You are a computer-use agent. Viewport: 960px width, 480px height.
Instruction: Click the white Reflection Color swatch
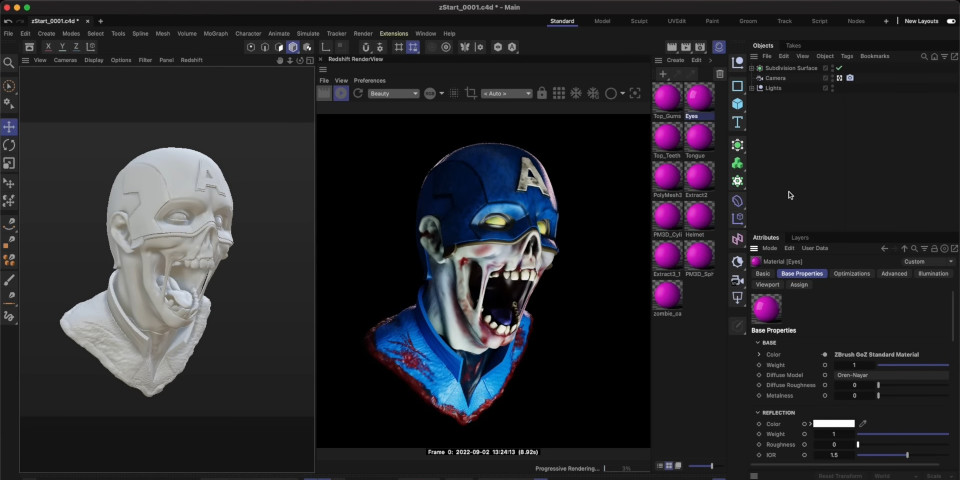833,424
